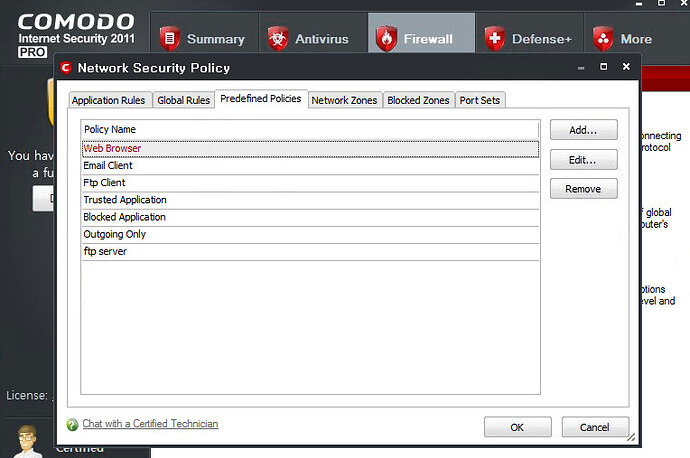
Task: Click the Remove button
Action: pyautogui.click(x=584, y=189)
